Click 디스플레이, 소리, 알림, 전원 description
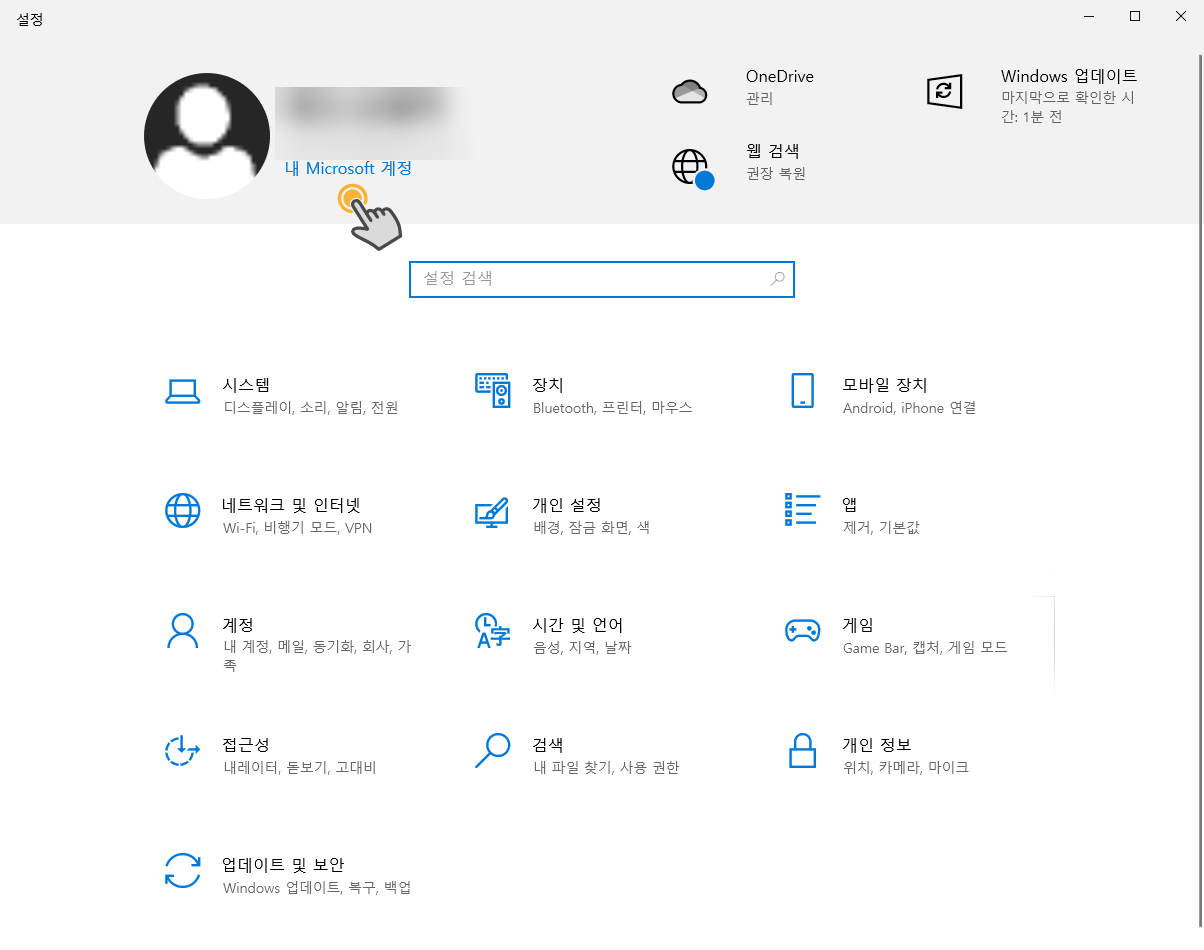This screenshot has height=950, width=1204. [x=311, y=408]
